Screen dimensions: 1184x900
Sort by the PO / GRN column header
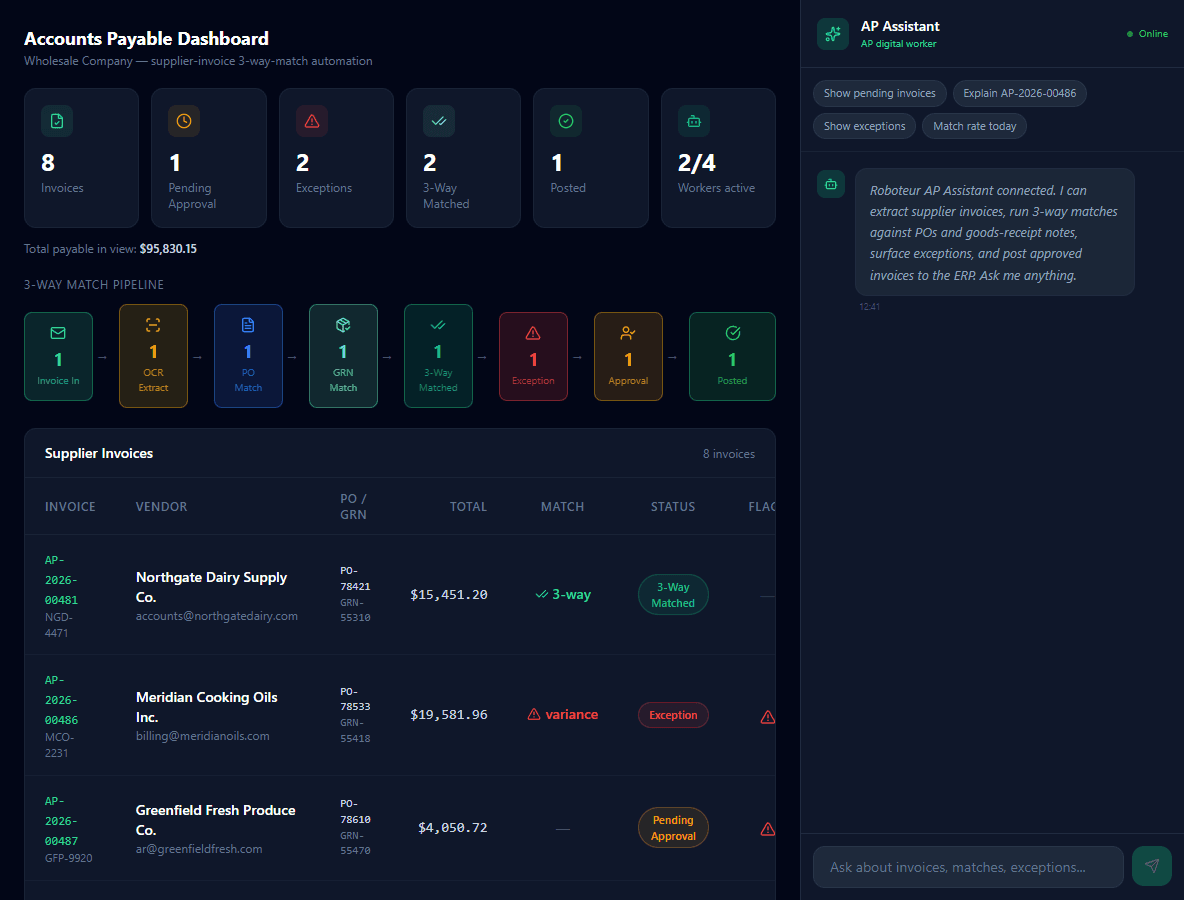(353, 507)
